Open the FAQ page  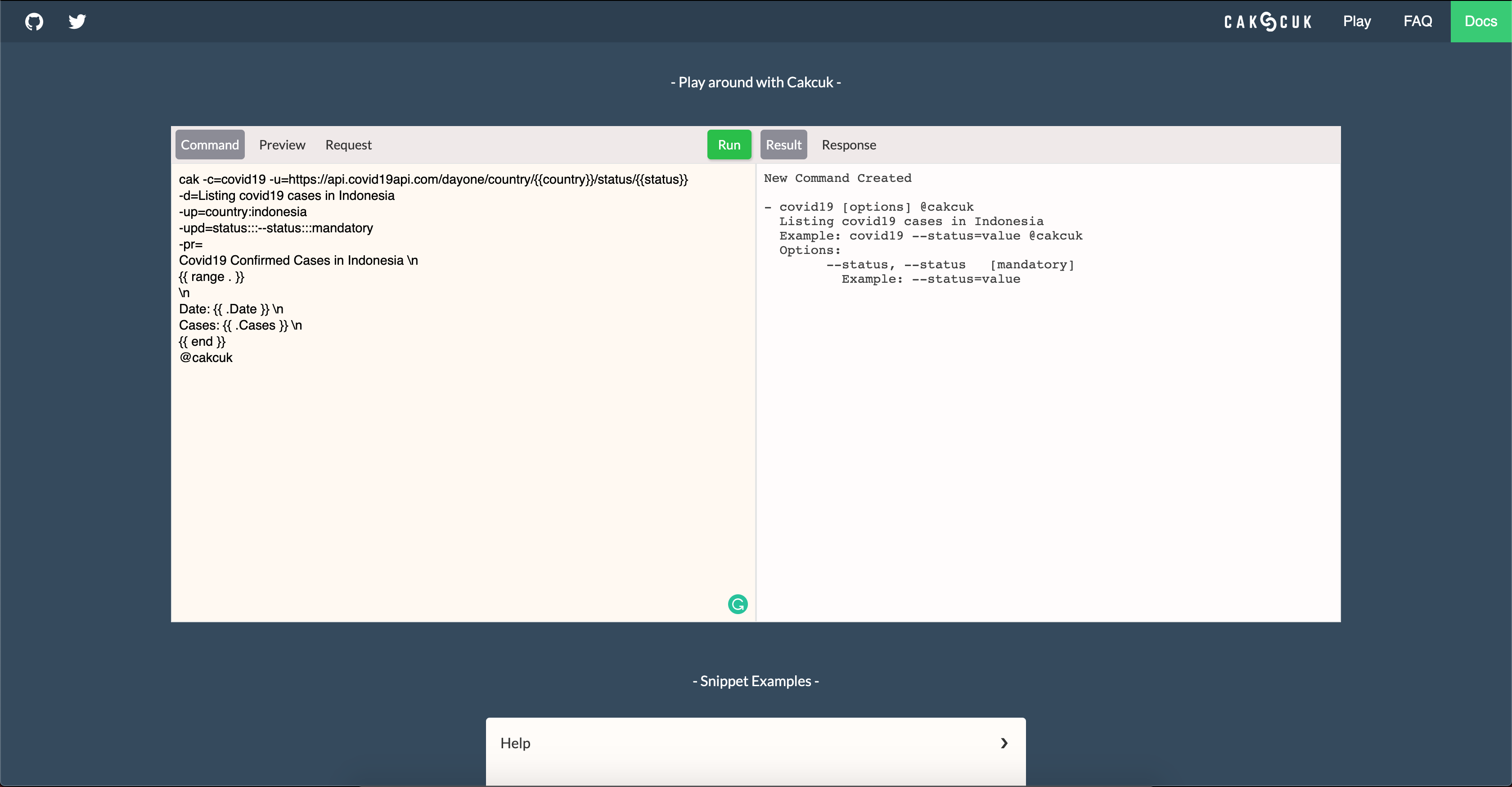pyautogui.click(x=1417, y=21)
